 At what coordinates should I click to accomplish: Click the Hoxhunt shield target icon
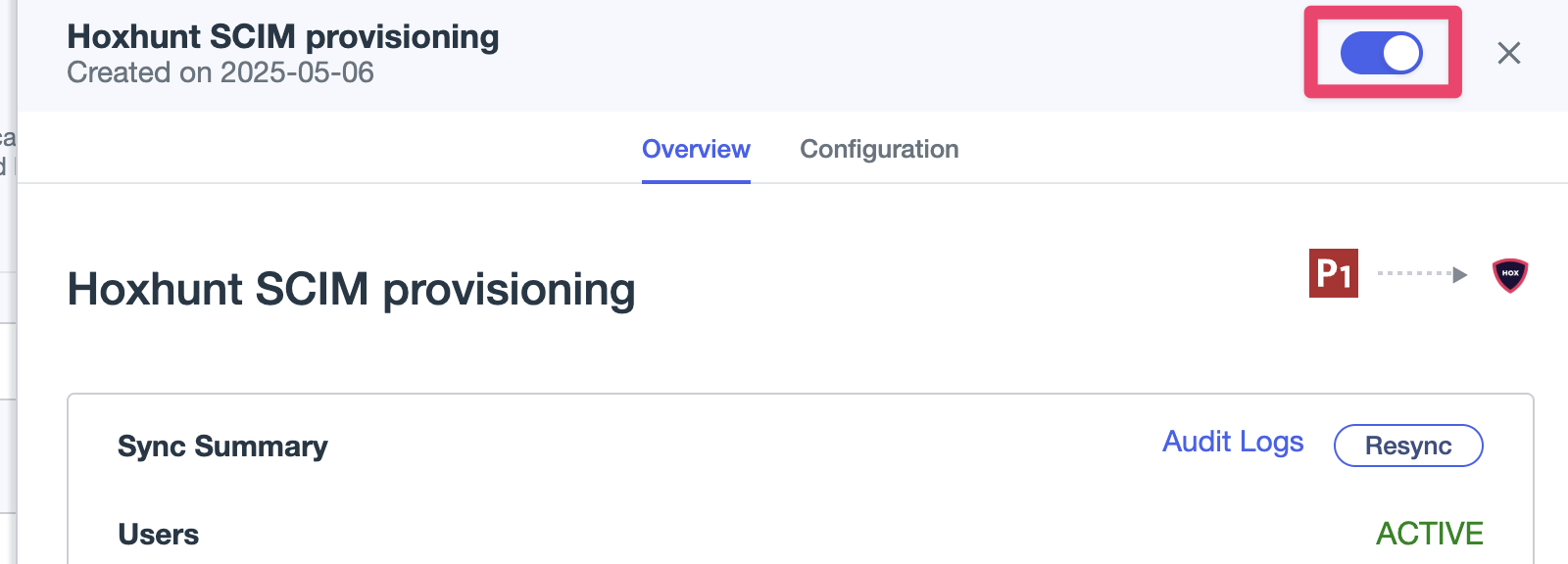coord(1510,274)
